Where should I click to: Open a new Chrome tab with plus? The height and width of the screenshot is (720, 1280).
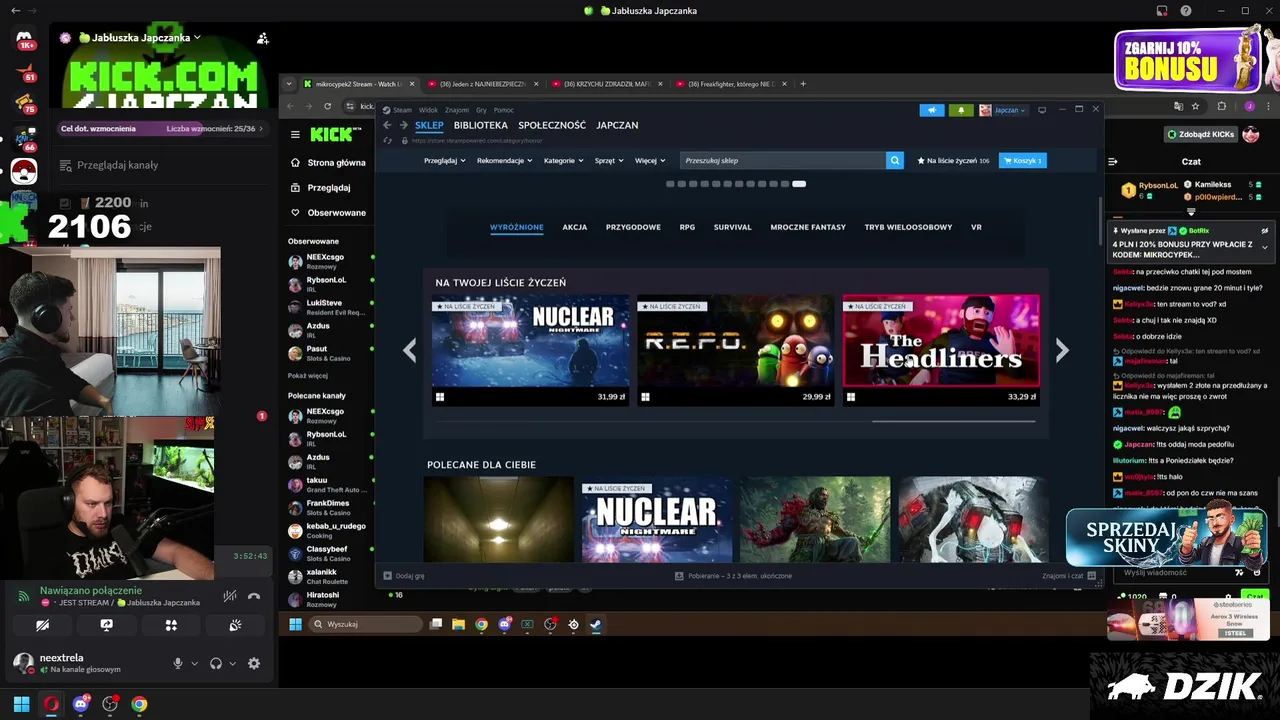pyautogui.click(x=802, y=84)
